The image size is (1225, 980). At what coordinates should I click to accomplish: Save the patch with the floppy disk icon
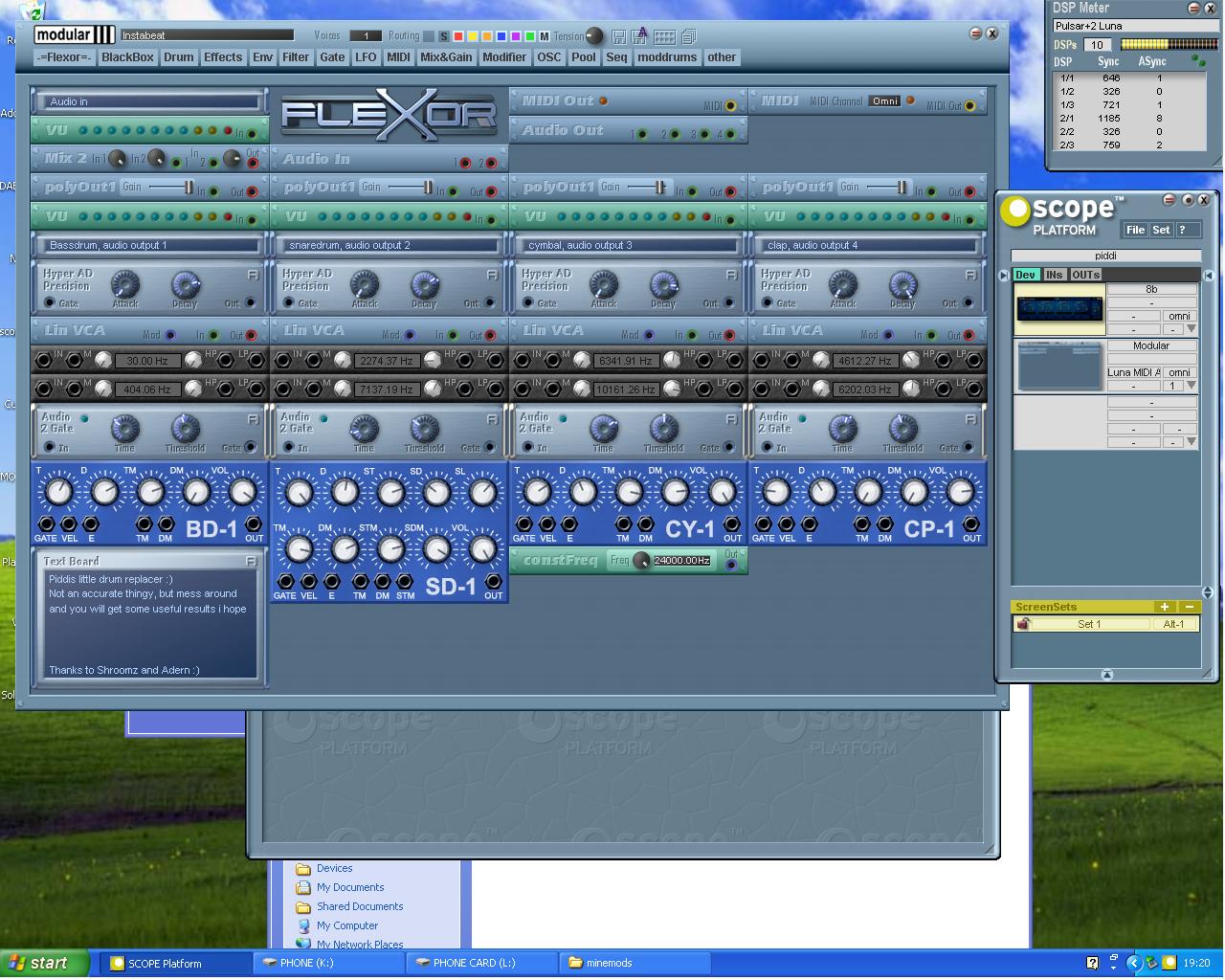tap(618, 36)
